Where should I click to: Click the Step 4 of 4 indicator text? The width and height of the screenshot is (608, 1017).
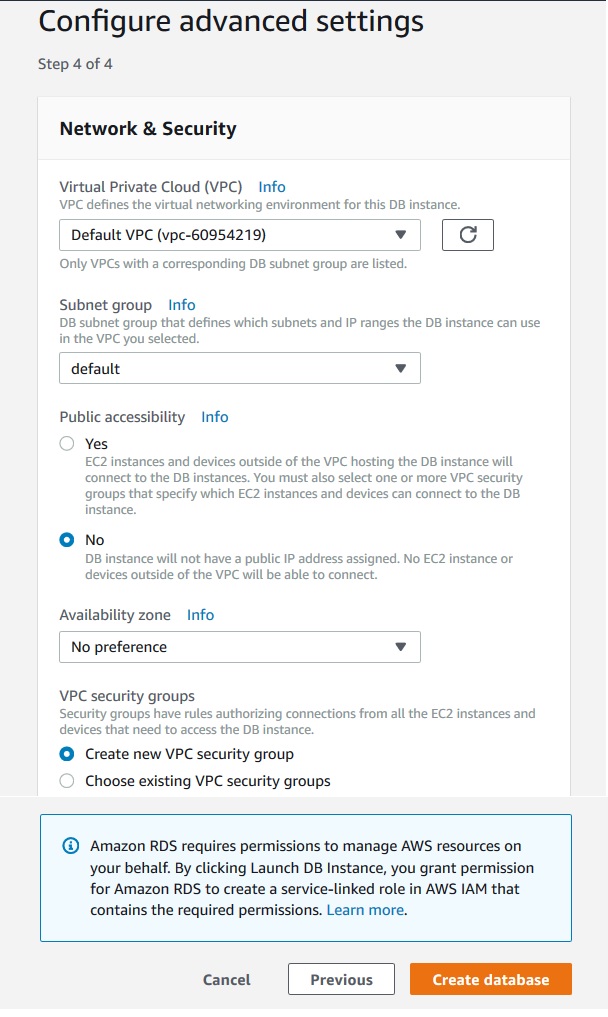(x=82, y=64)
